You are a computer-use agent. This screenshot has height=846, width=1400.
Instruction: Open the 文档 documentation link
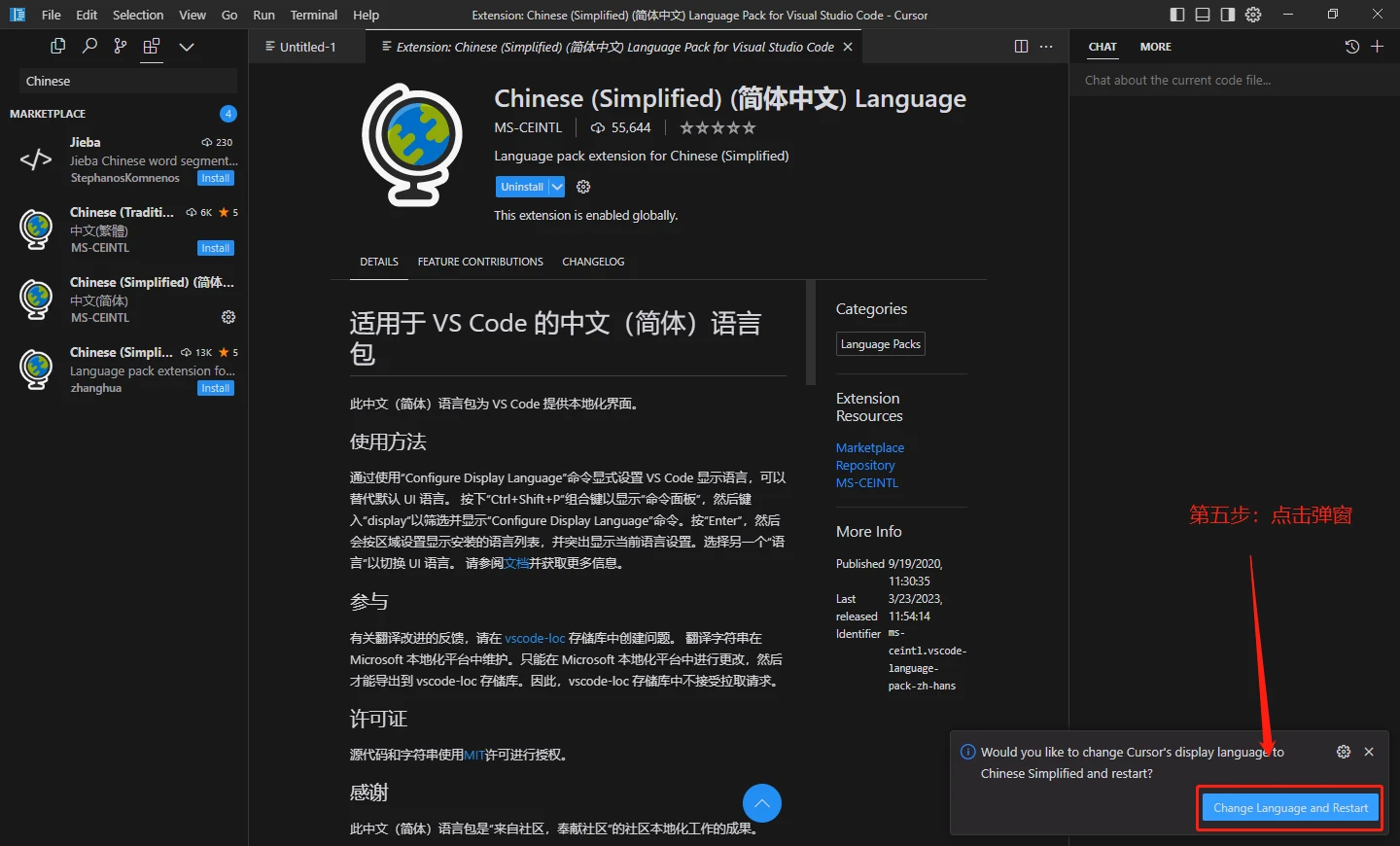[516, 563]
